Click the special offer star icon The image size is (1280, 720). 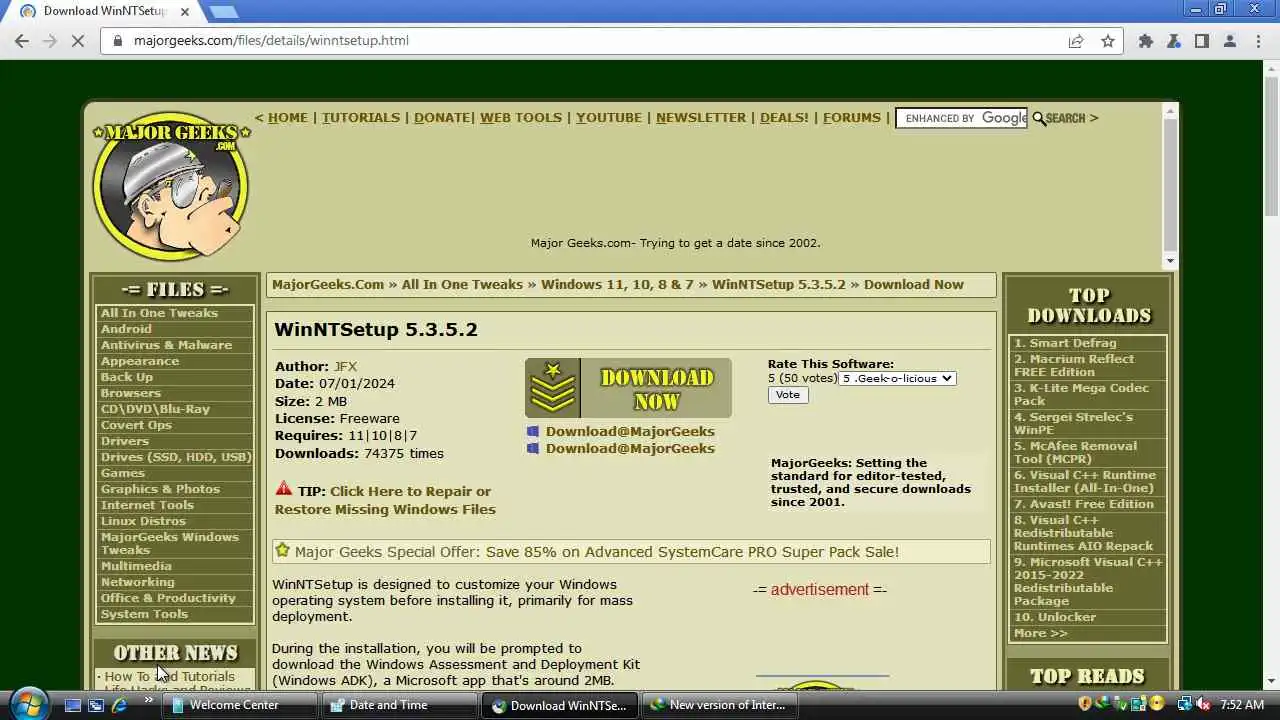(282, 551)
